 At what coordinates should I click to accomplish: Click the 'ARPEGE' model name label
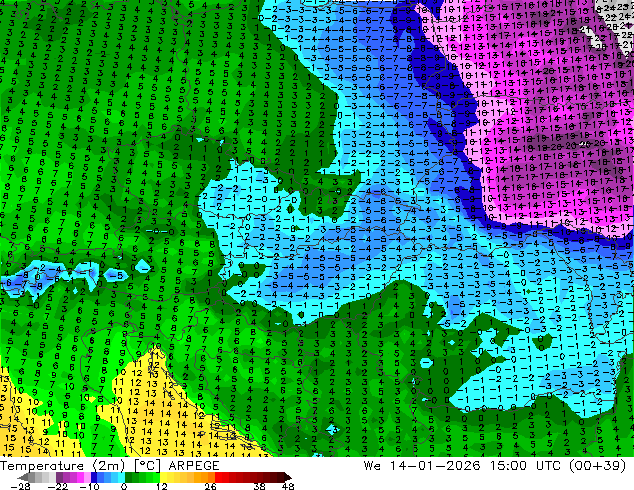point(194,466)
